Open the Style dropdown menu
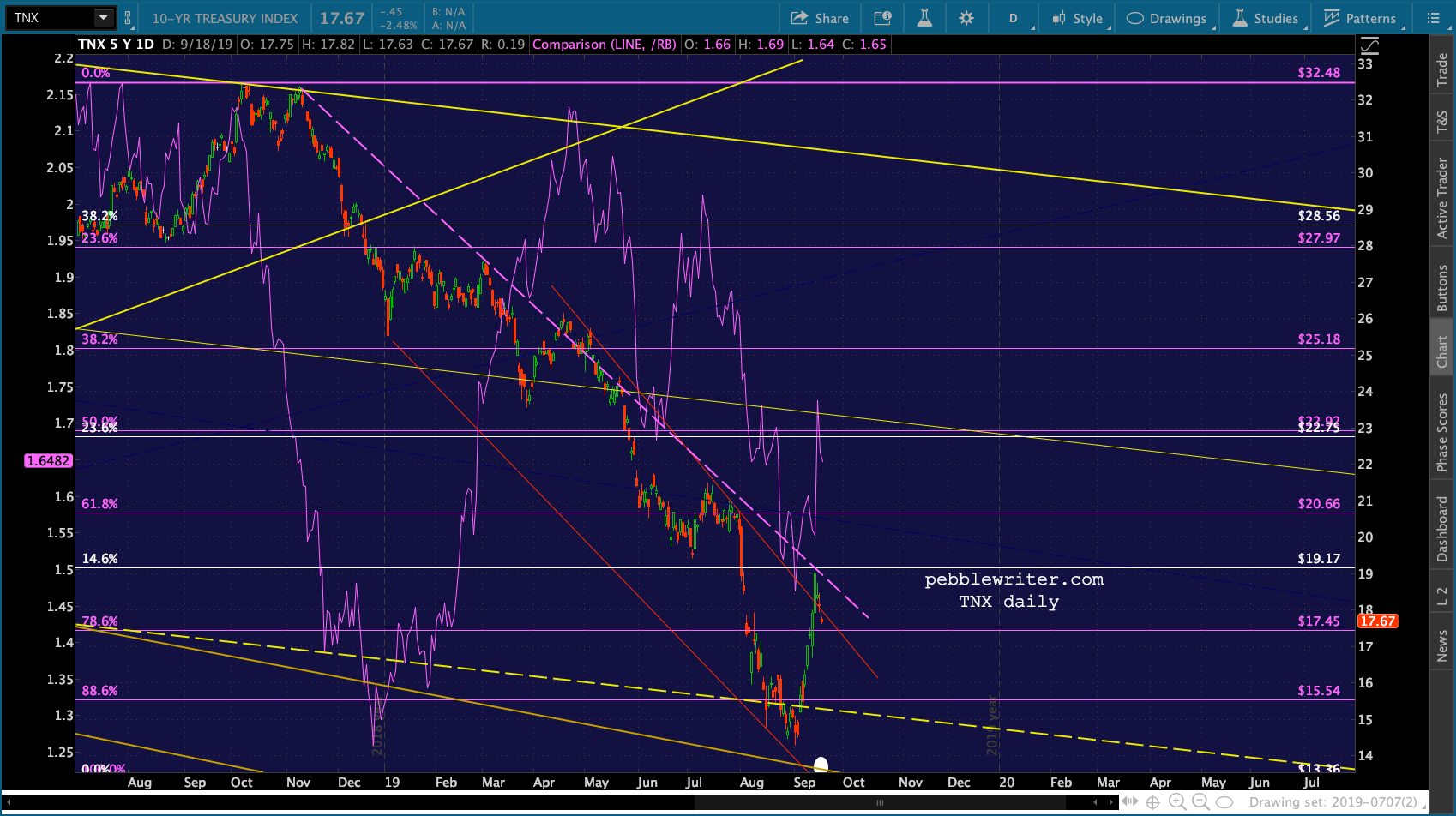 pyautogui.click(x=1080, y=18)
